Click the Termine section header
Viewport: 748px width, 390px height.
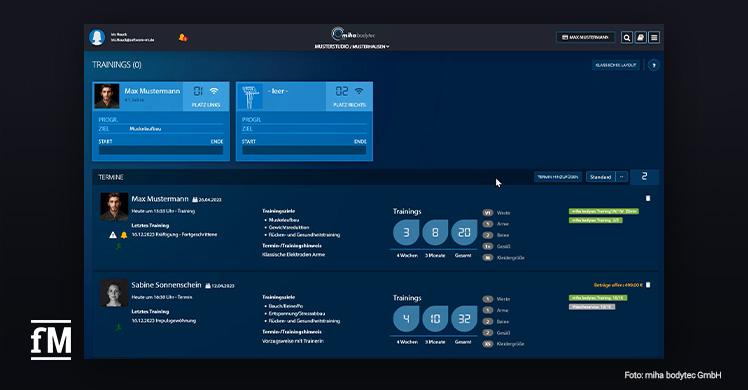[111, 177]
